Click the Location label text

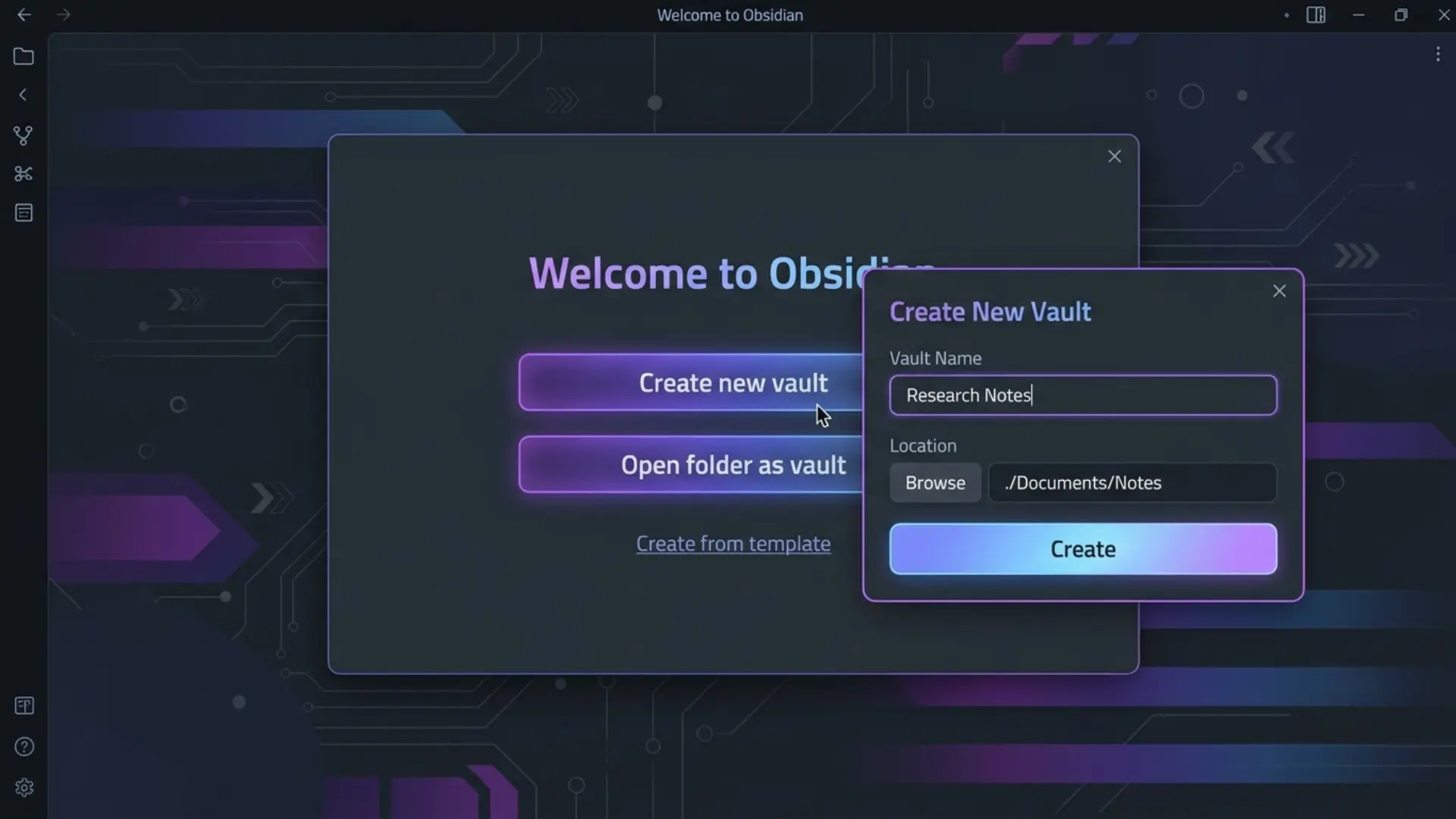pyautogui.click(x=923, y=446)
